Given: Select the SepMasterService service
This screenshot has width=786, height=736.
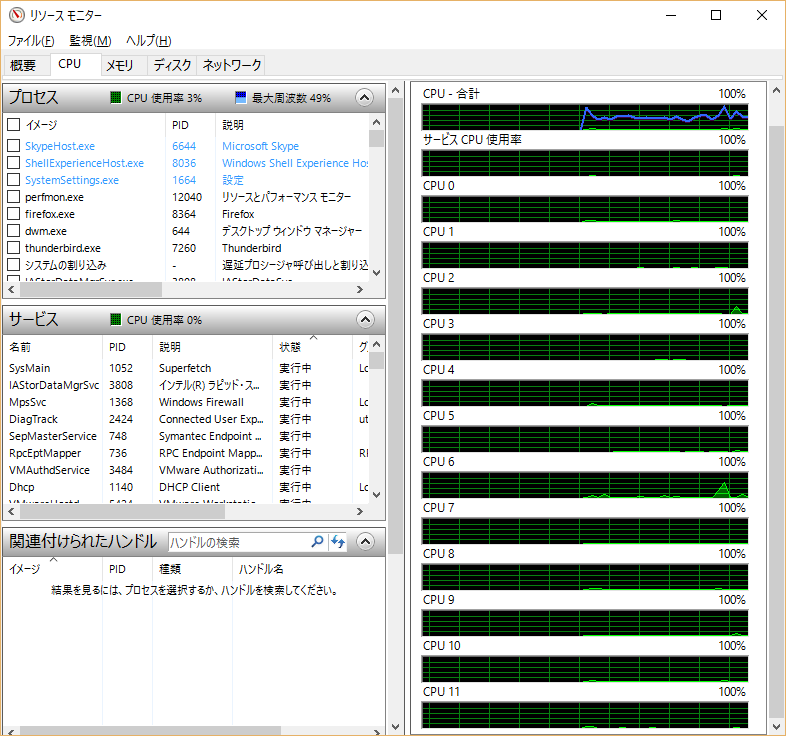Looking at the screenshot, I should click(53, 436).
